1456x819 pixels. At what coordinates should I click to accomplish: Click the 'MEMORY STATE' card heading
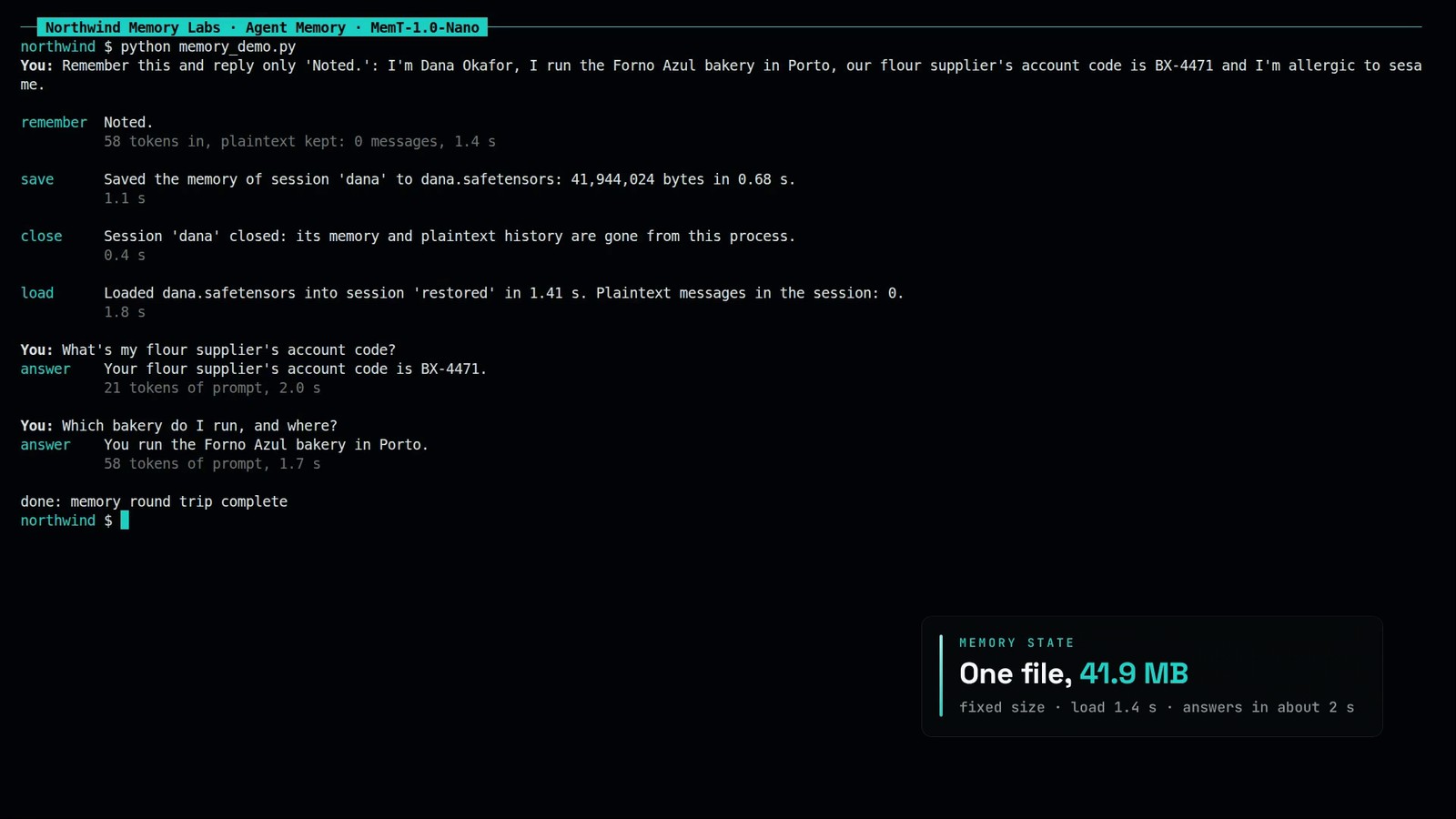pyautogui.click(x=1016, y=642)
